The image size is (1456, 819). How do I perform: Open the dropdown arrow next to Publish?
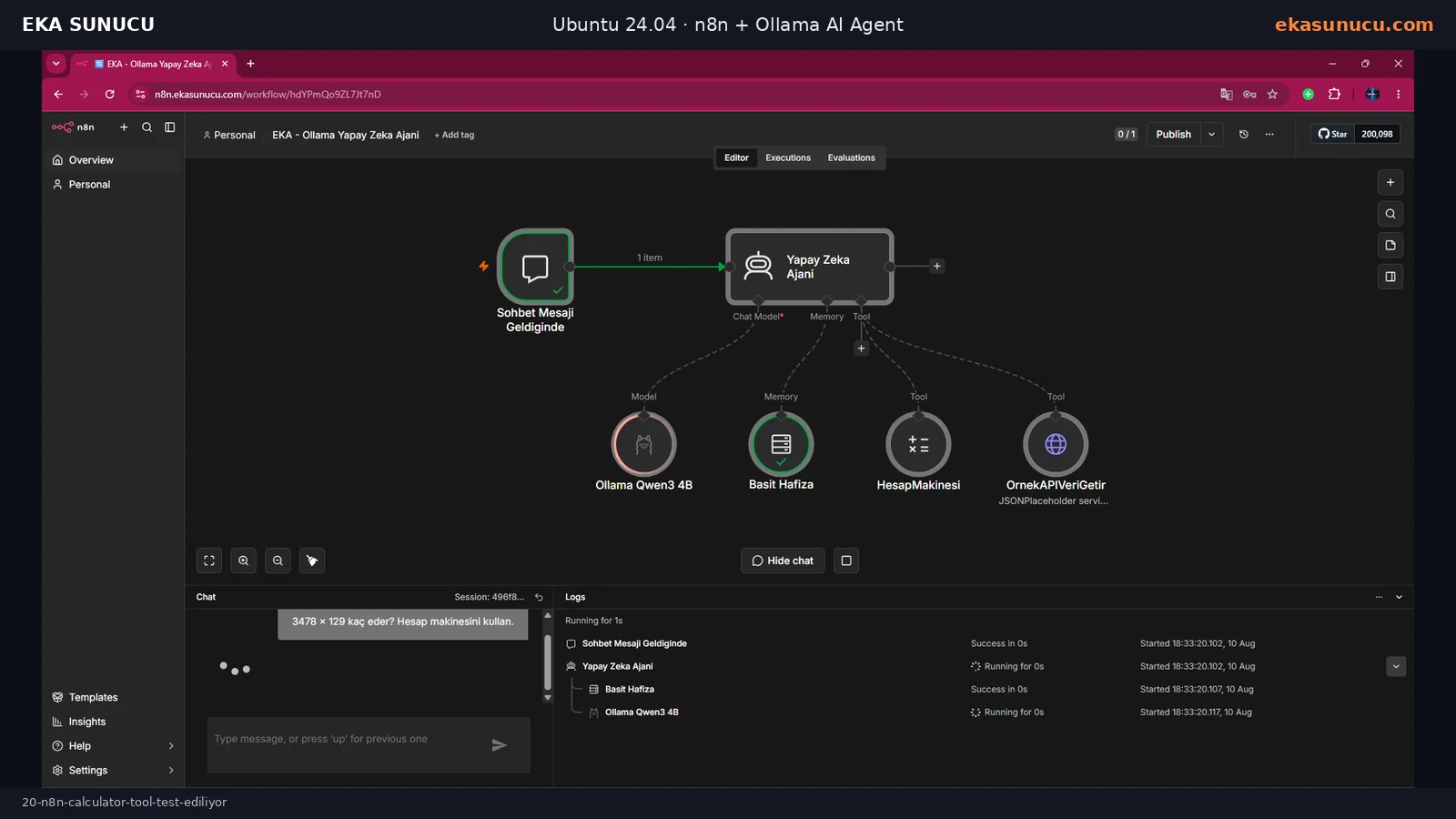tap(1212, 135)
